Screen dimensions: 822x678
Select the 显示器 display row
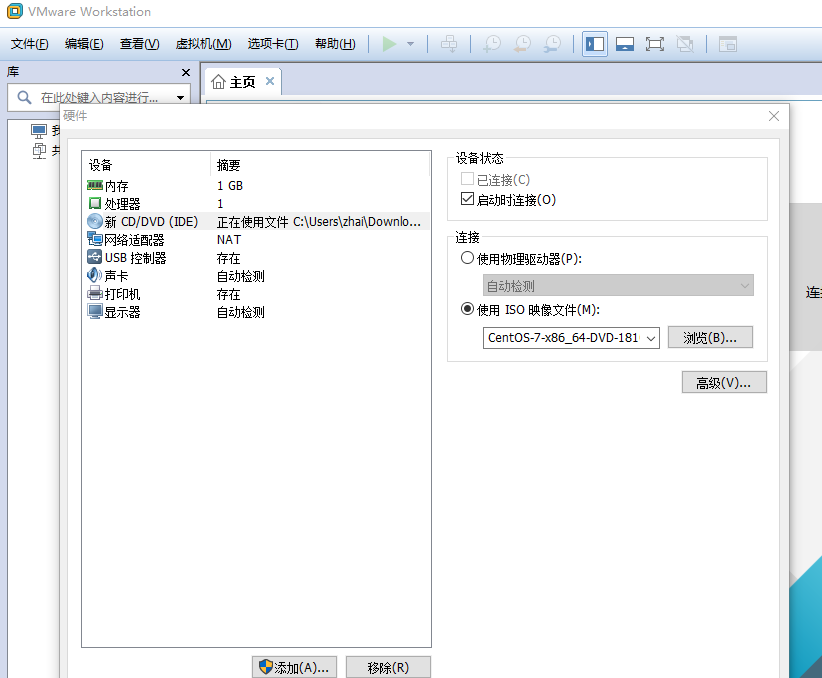256,312
